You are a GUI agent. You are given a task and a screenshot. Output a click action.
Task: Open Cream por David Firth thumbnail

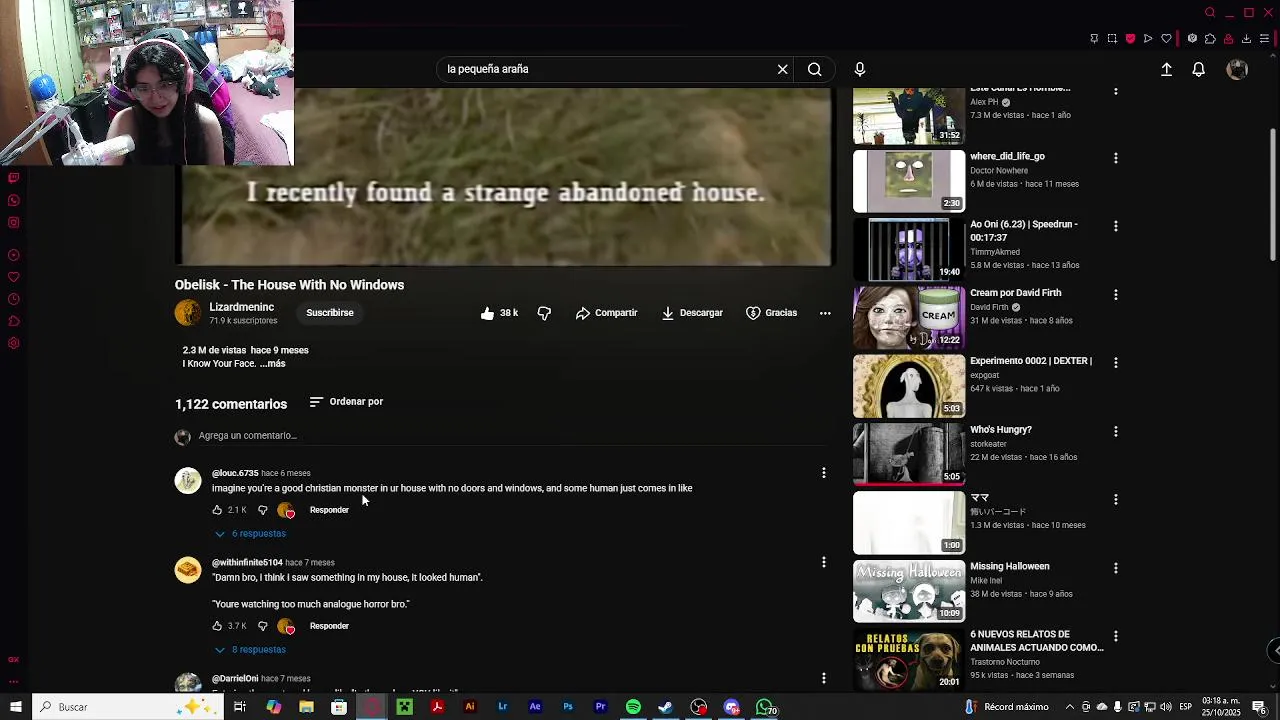point(909,318)
